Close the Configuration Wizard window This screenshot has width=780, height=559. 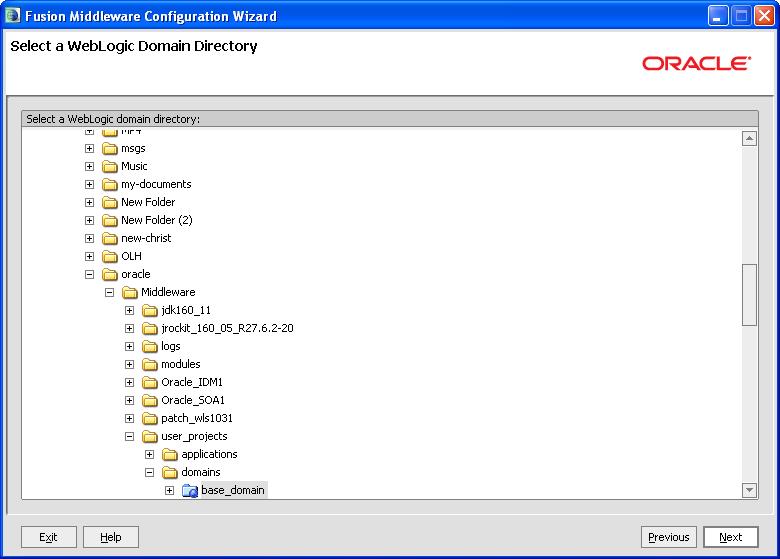point(764,16)
